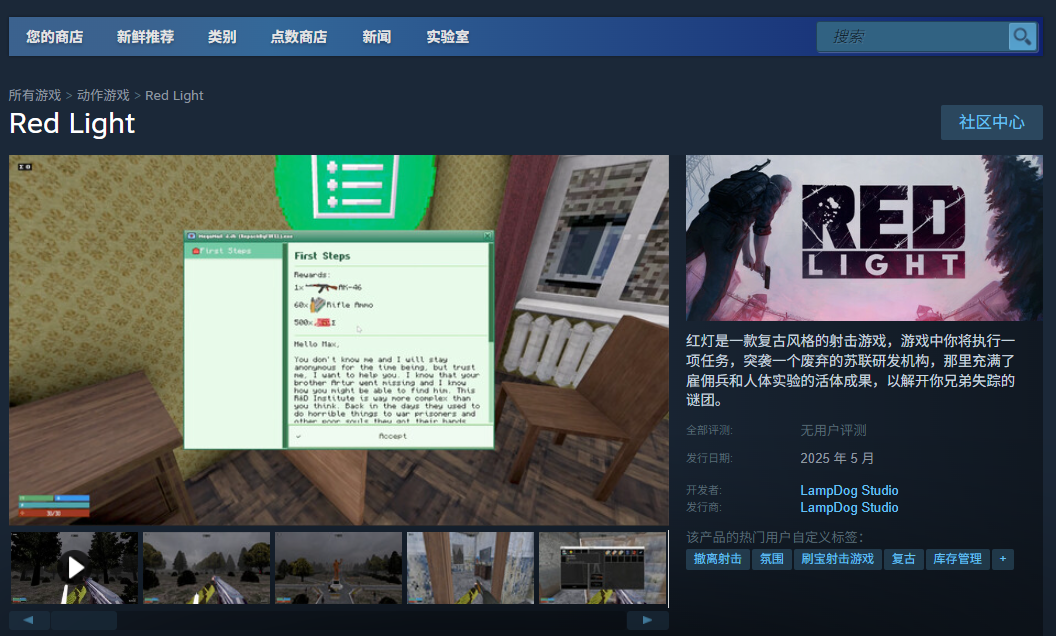Image resolution: width=1056 pixels, height=636 pixels.
Task: Play the Red Light trailer video
Action: (x=73, y=567)
